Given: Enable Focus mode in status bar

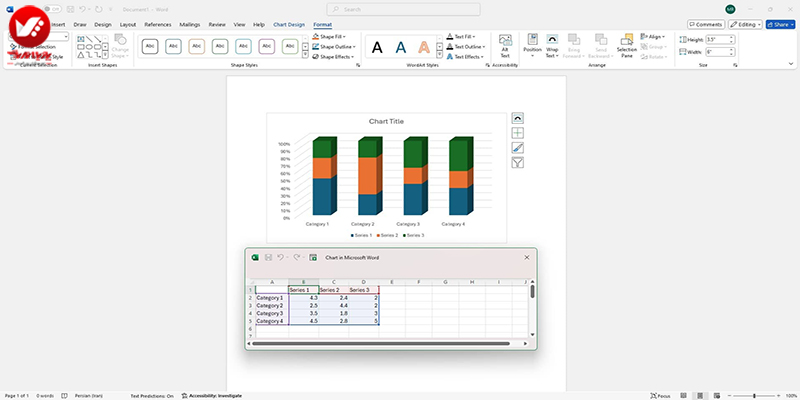Looking at the screenshot, I should pyautogui.click(x=660, y=395).
